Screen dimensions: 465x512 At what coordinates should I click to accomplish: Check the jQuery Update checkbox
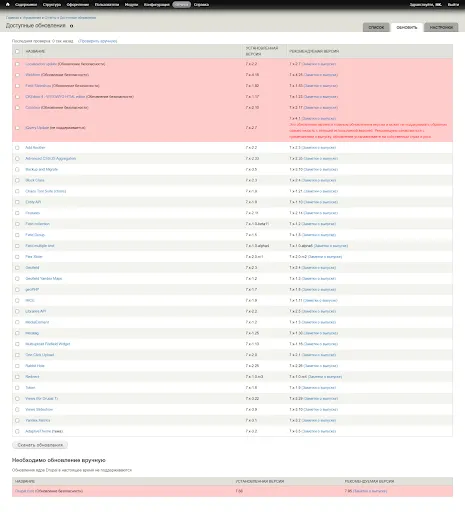click(17, 128)
